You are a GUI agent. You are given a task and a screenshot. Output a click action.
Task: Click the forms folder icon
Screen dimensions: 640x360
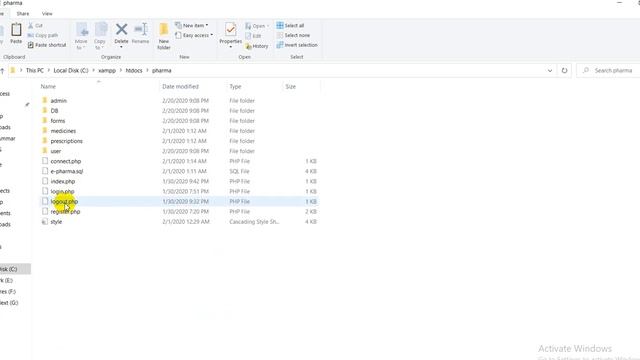coord(45,120)
